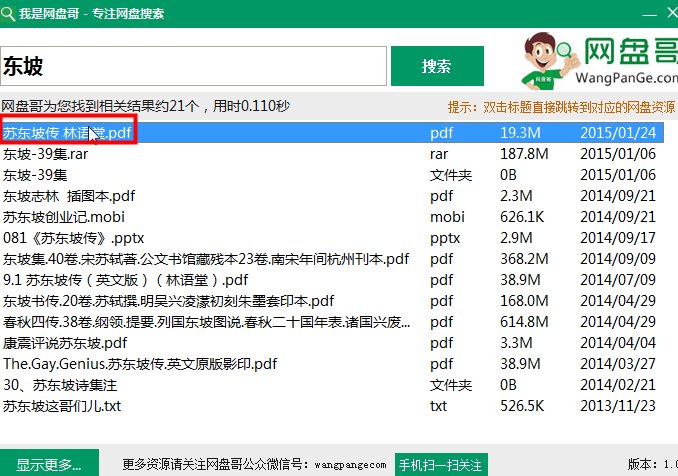Click the 显示更多... button
678x476 pixels.
coord(49,465)
